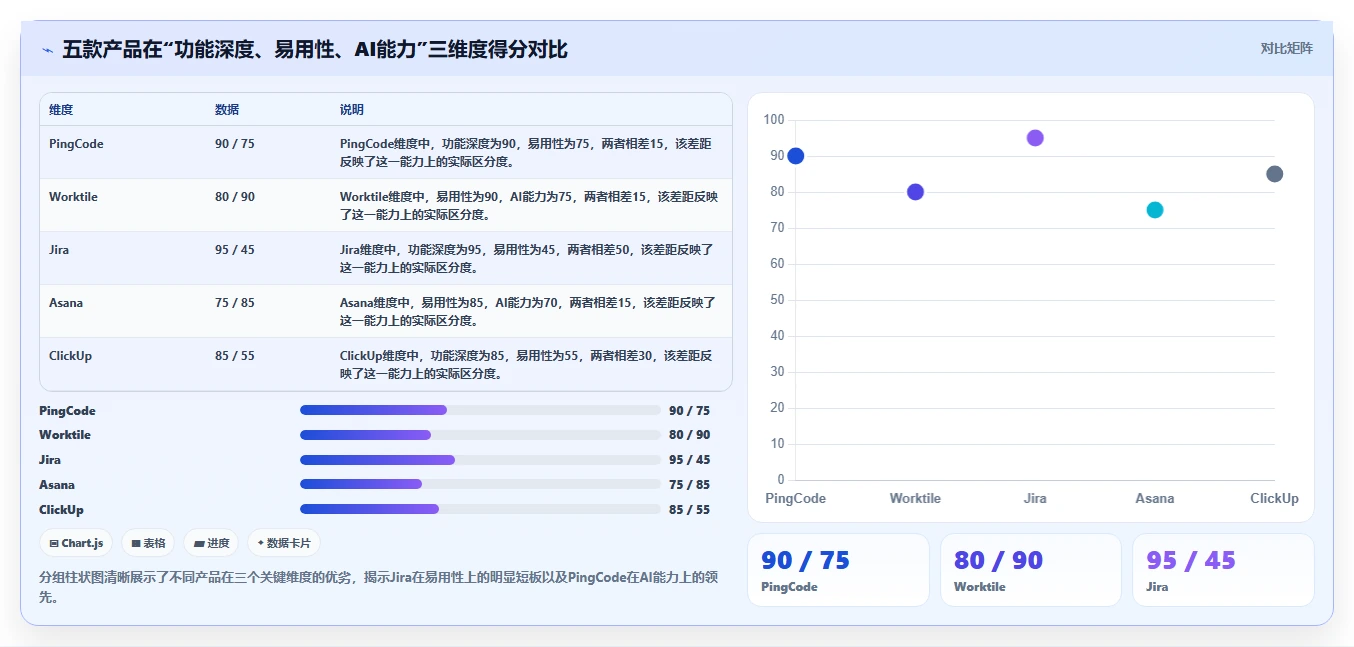
Task: Click the summary paragraph about 分组柱状图
Action: (379, 587)
